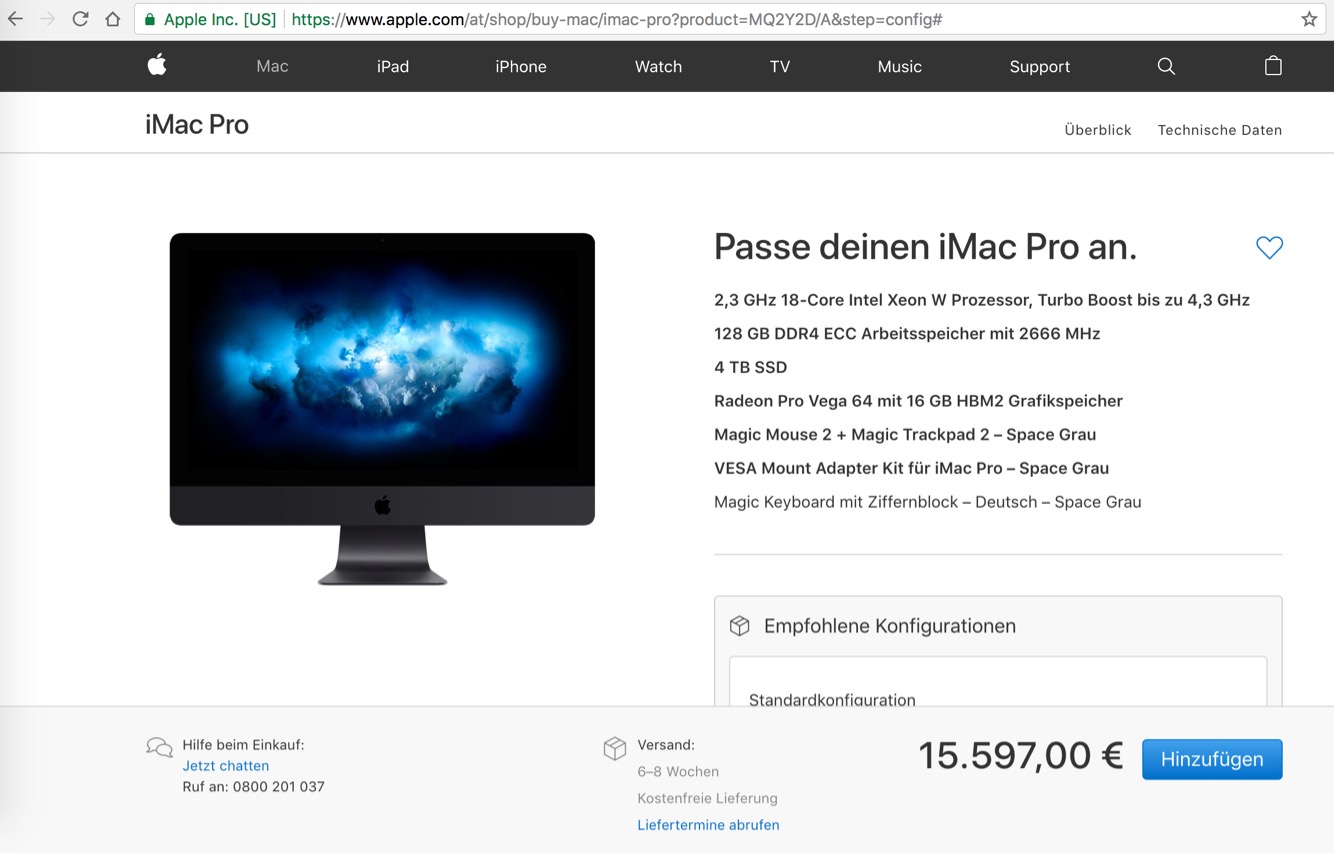Click 'Kostenfreie Lieferung' text
Screen dimensions: 1334x854
[707, 798]
